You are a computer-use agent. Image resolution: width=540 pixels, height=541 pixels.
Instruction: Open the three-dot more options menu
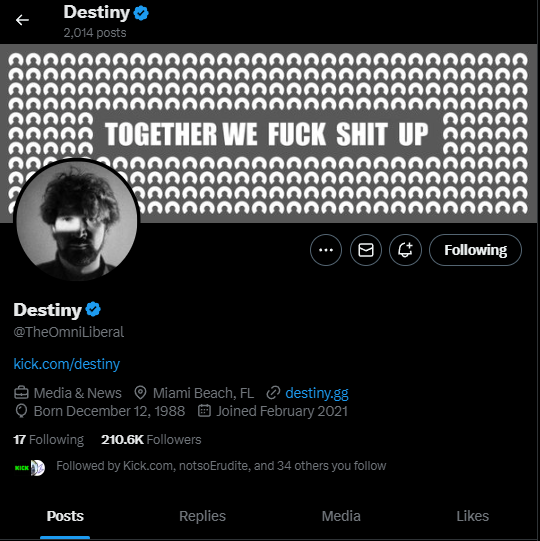point(326,250)
